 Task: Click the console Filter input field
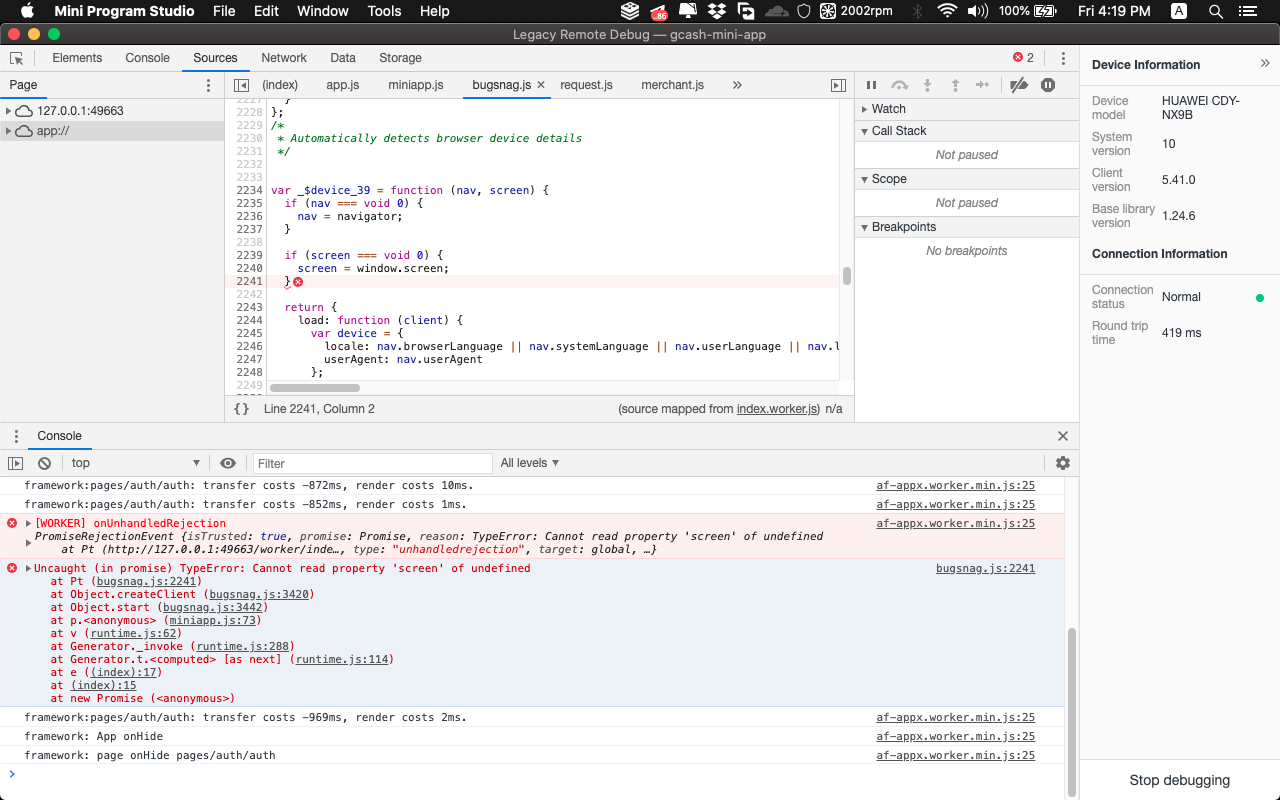pyautogui.click(x=372, y=463)
